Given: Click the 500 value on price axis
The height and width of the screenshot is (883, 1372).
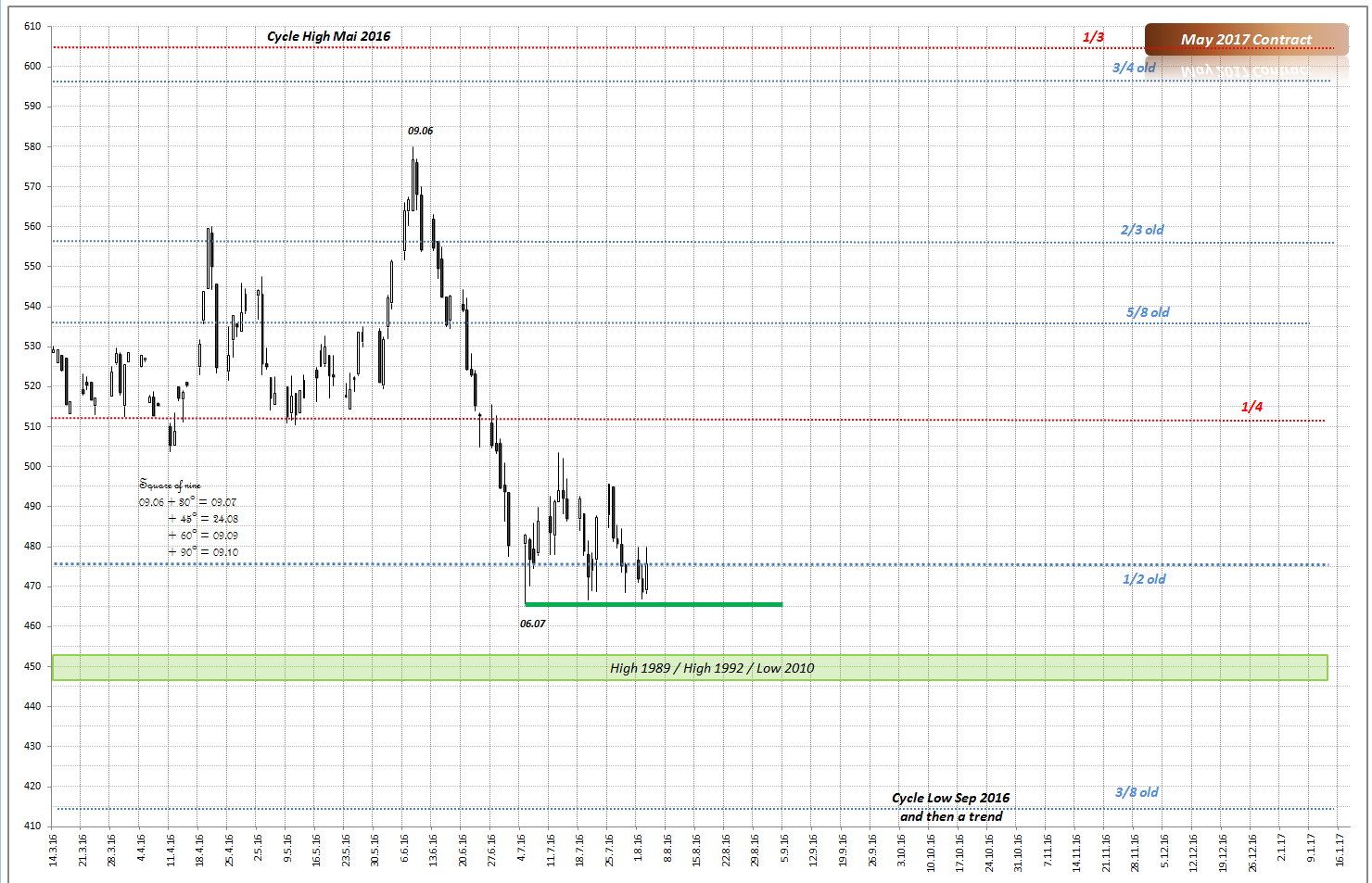Looking at the screenshot, I should [32, 466].
